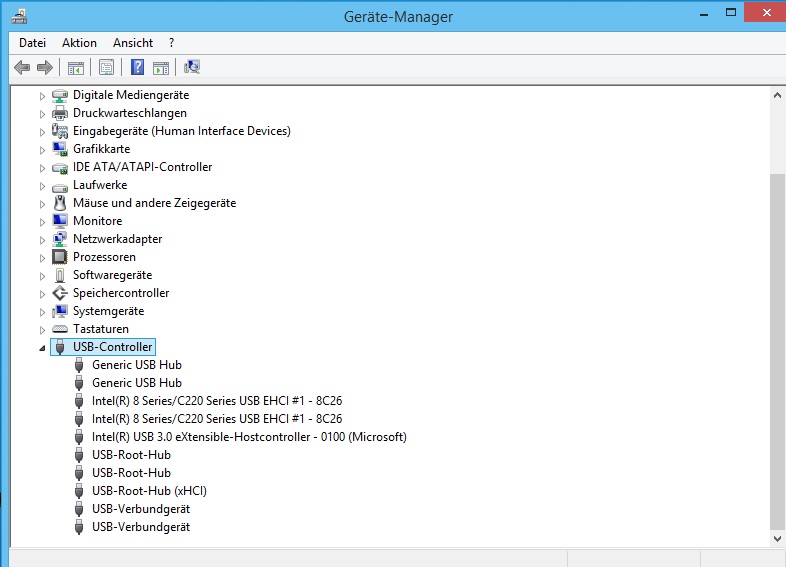The width and height of the screenshot is (786, 567).
Task: Click the show/hide action pane toolbar icon
Action: pyautogui.click(x=161, y=67)
